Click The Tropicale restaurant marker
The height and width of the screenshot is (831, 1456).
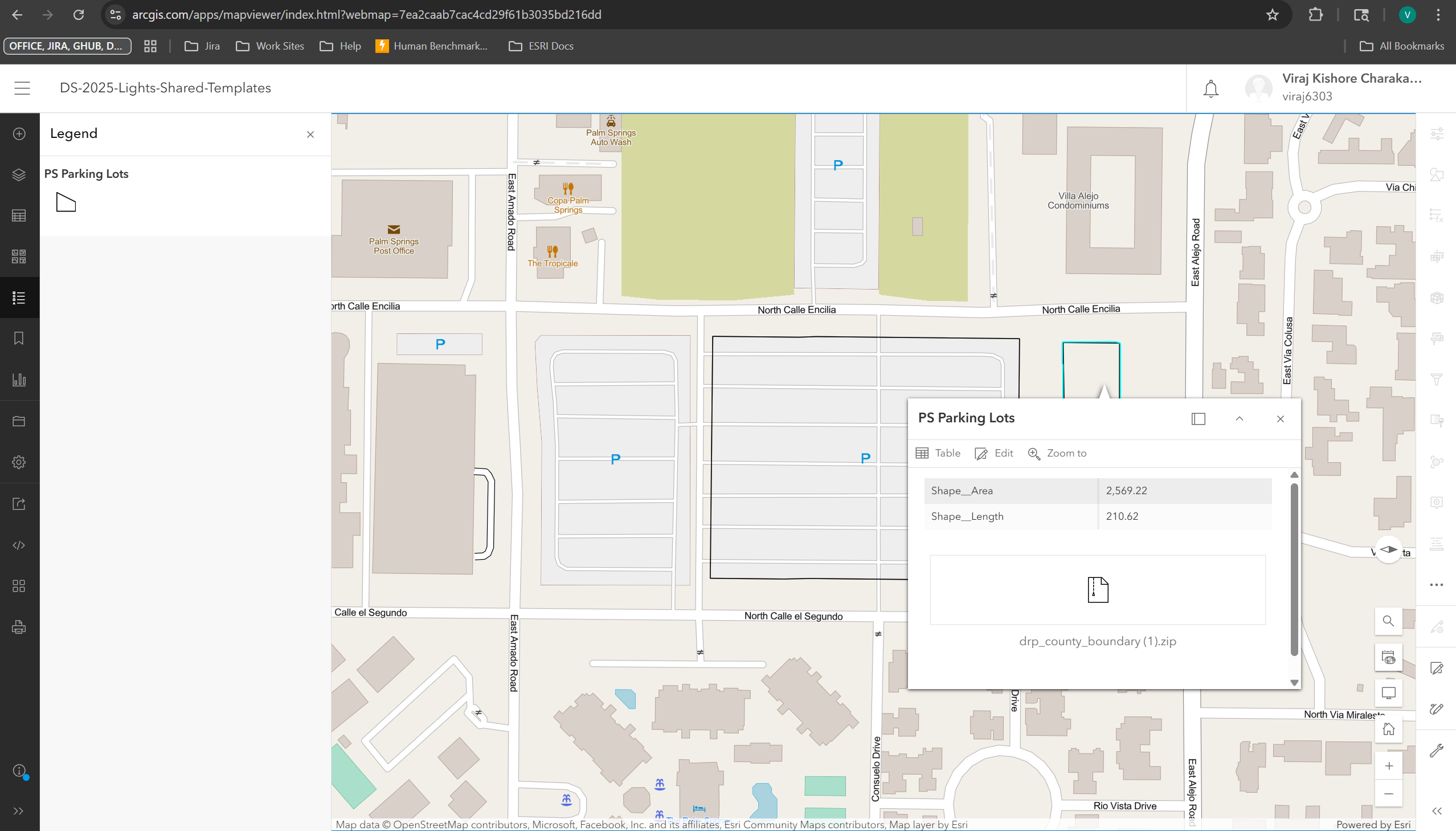552,251
